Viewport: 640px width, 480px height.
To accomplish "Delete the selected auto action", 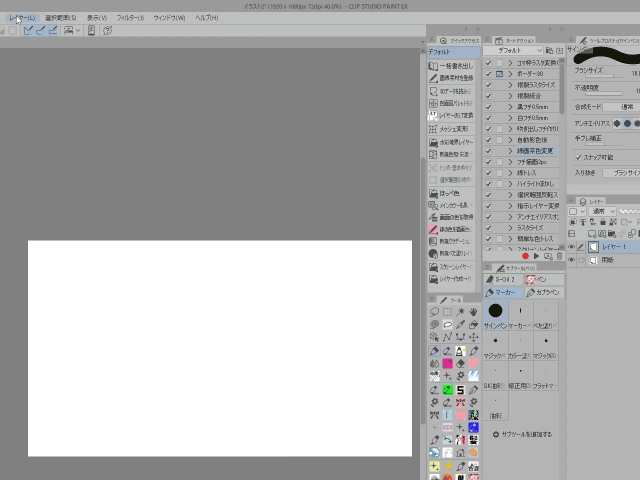I will [x=560, y=256].
